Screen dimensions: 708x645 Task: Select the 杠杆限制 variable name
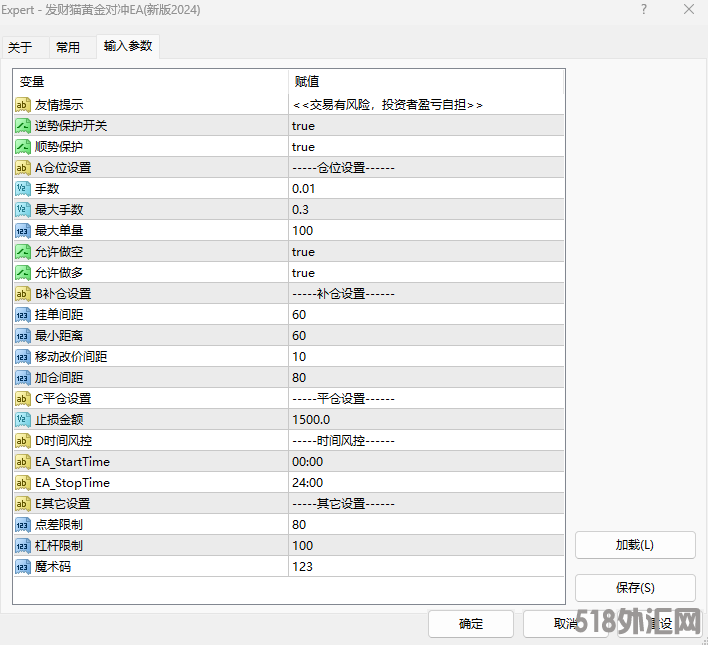coord(59,546)
